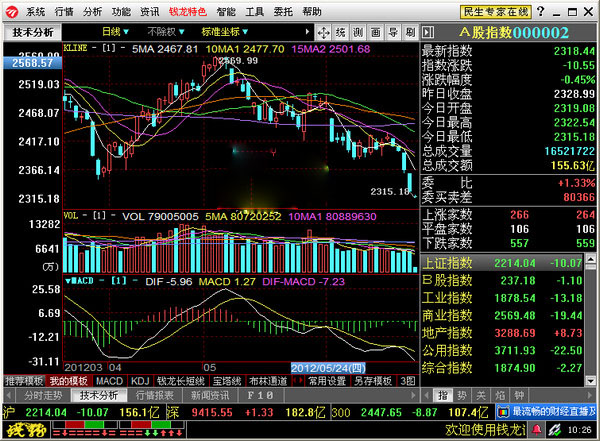Switch to the KDJ indicator tab

coord(140,381)
